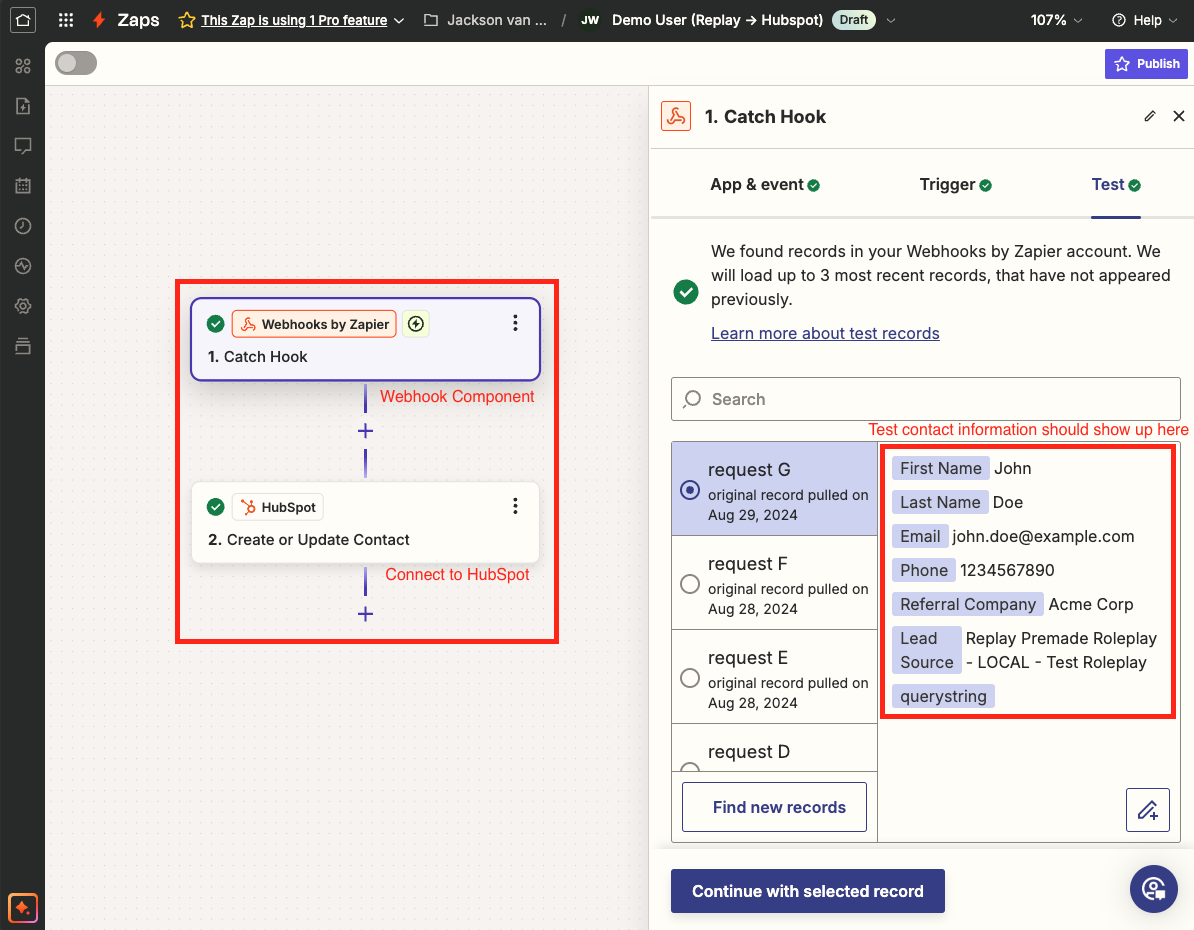The height and width of the screenshot is (930, 1194).
Task: Open the AI sparkle assistant icon
Action: pyautogui.click(x=23, y=908)
